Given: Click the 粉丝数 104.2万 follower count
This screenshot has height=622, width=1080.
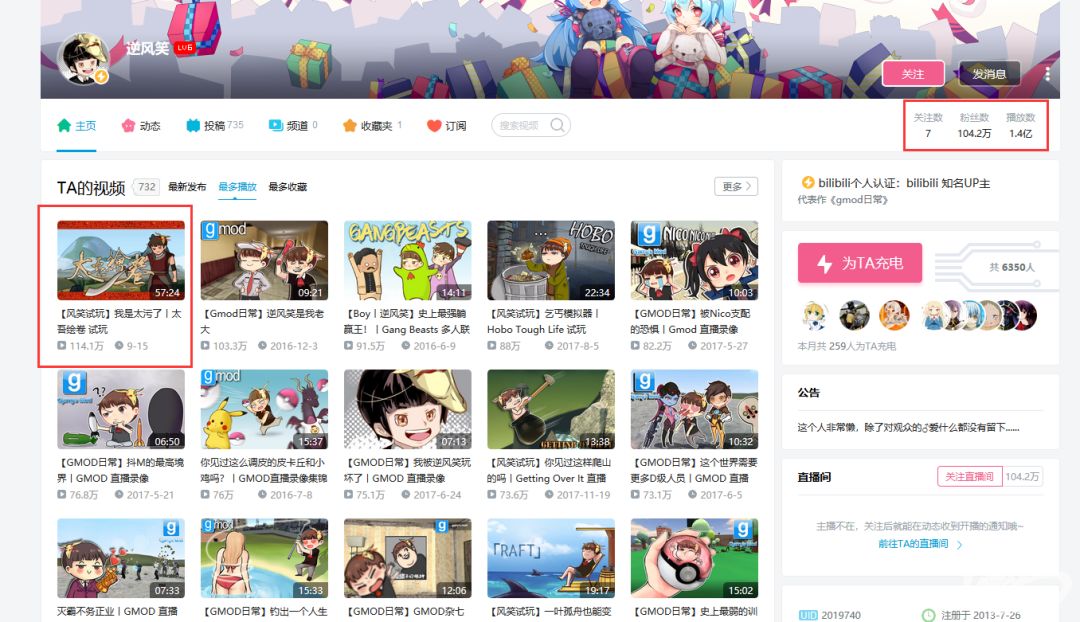Looking at the screenshot, I should tap(974, 125).
